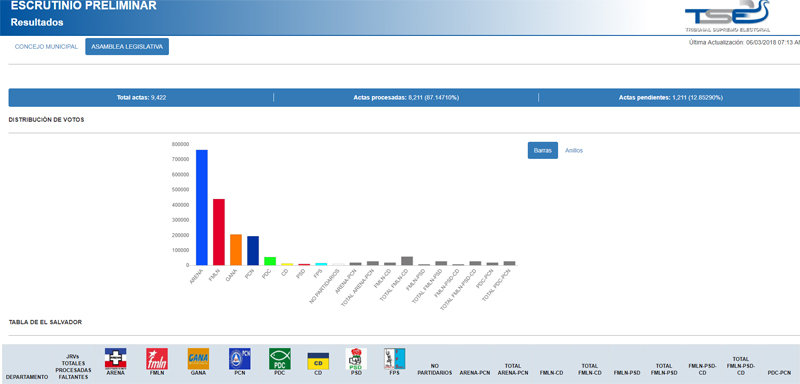Screen dimensions: 800x384
Task: Click the cyan FPS bar in chart
Action: click(321, 264)
